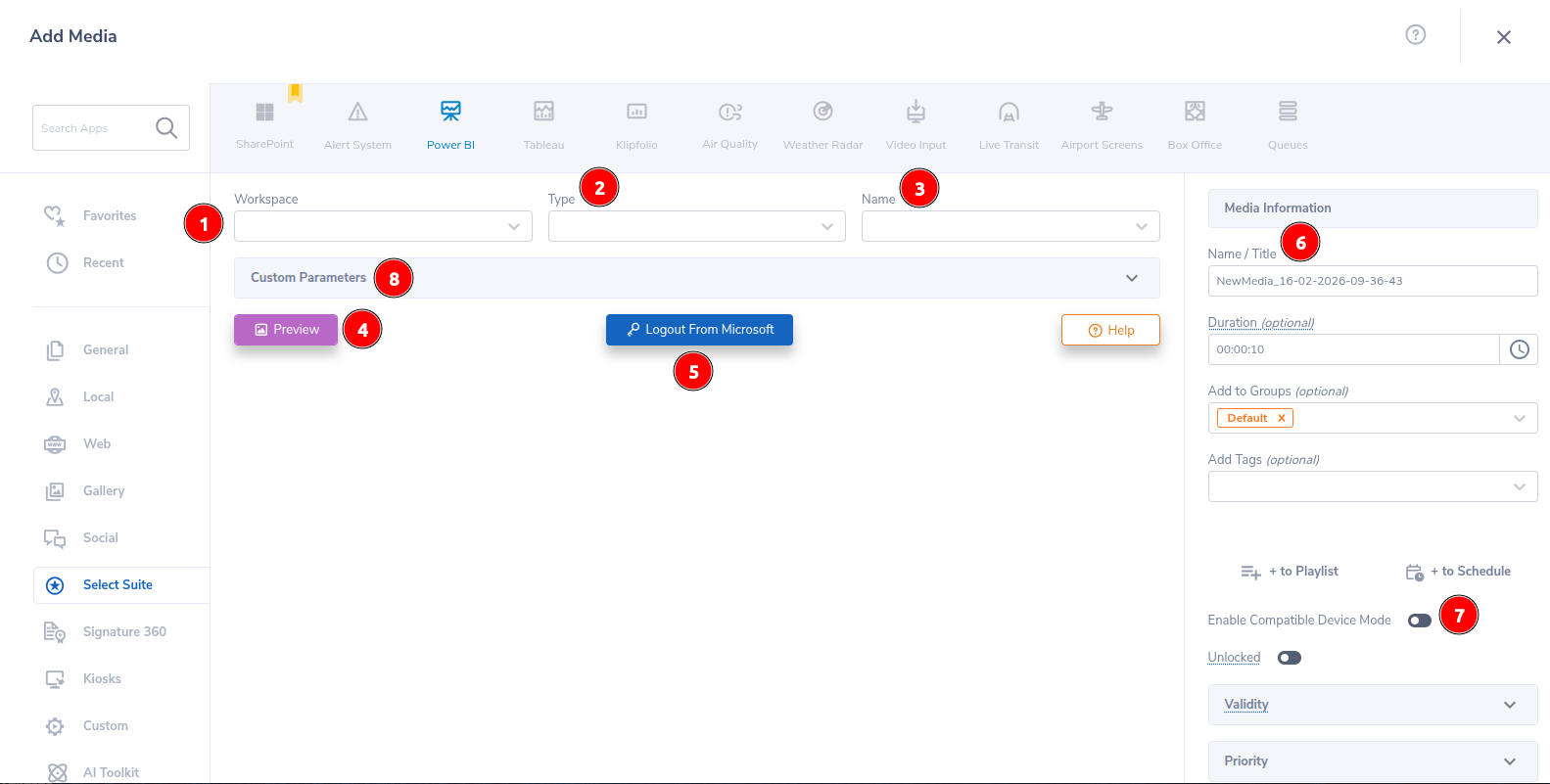Open the Type dropdown
The width and height of the screenshot is (1550, 784).
[x=697, y=226]
